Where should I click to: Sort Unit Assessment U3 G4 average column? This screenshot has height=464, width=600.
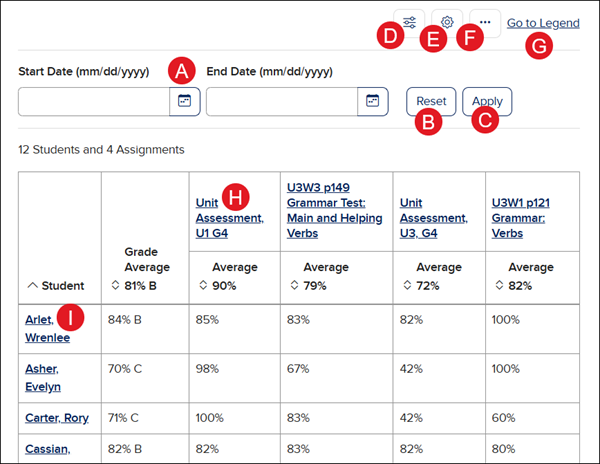click(x=408, y=287)
